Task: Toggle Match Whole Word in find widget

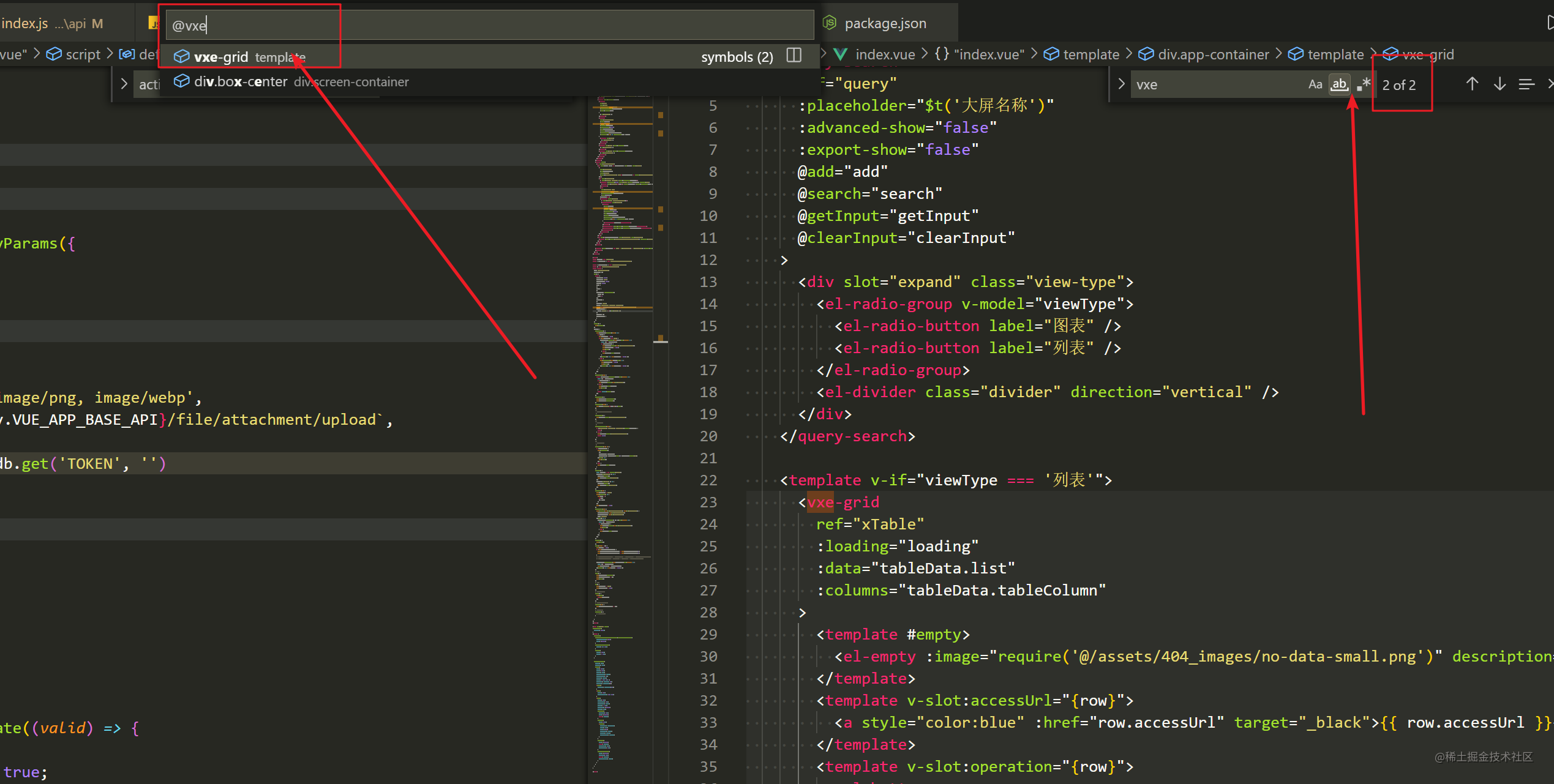Action: coord(1339,84)
